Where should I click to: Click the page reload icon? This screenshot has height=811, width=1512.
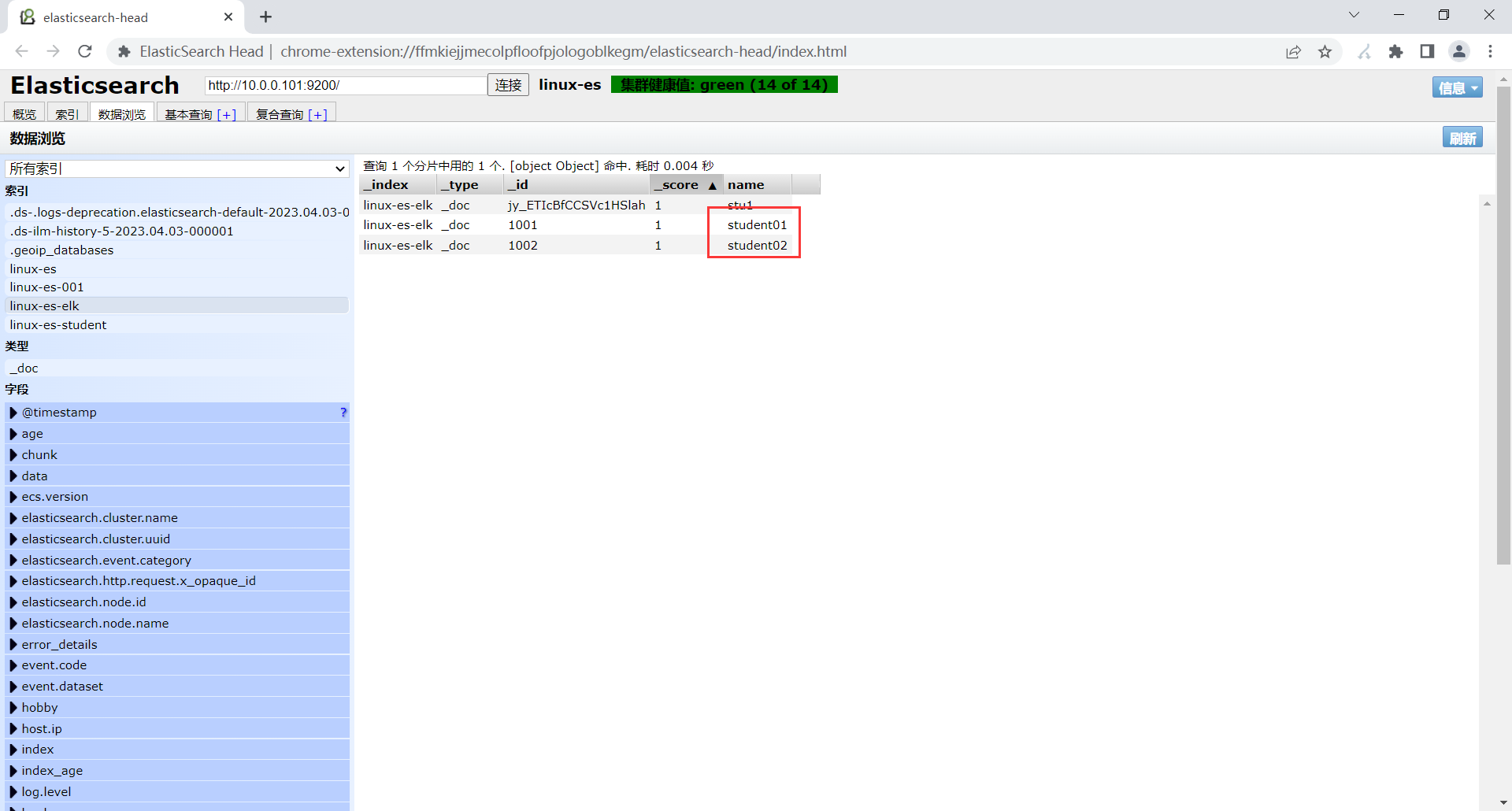(x=84, y=51)
